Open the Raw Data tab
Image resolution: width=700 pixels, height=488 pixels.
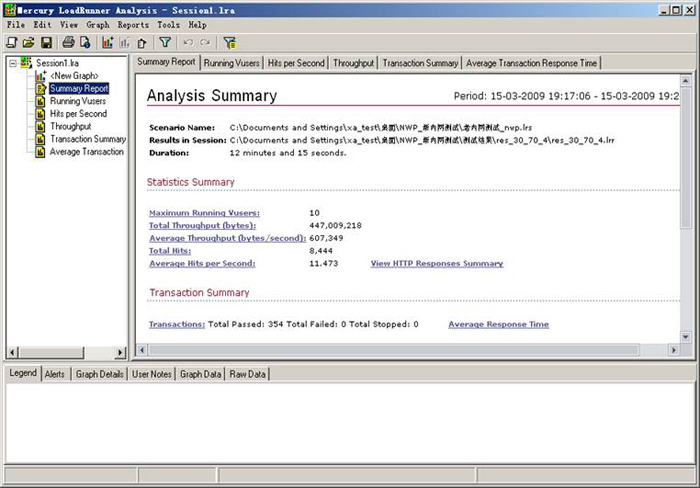pyautogui.click(x=247, y=374)
